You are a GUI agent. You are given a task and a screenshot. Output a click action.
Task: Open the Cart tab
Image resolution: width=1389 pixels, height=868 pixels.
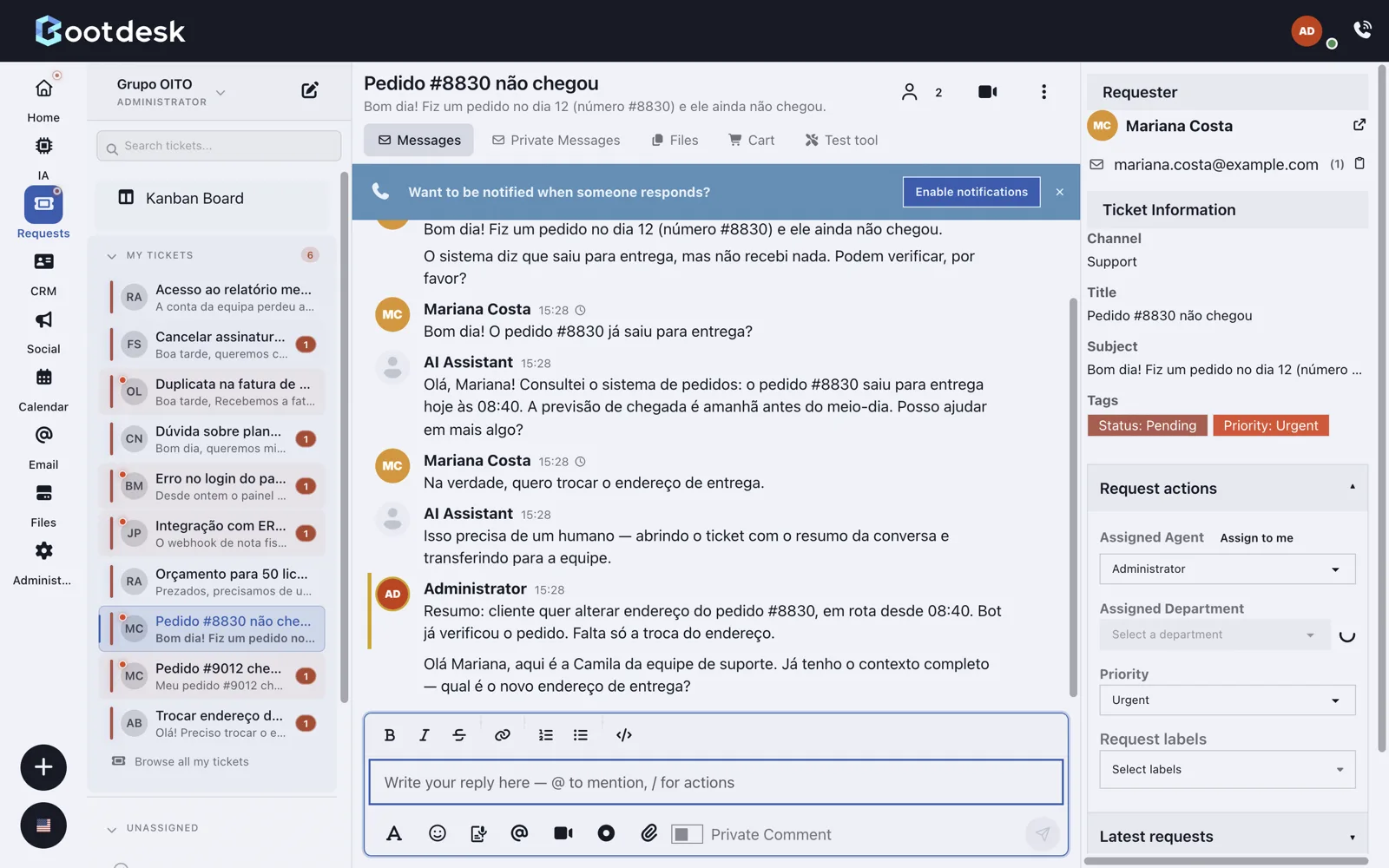pyautogui.click(x=752, y=140)
